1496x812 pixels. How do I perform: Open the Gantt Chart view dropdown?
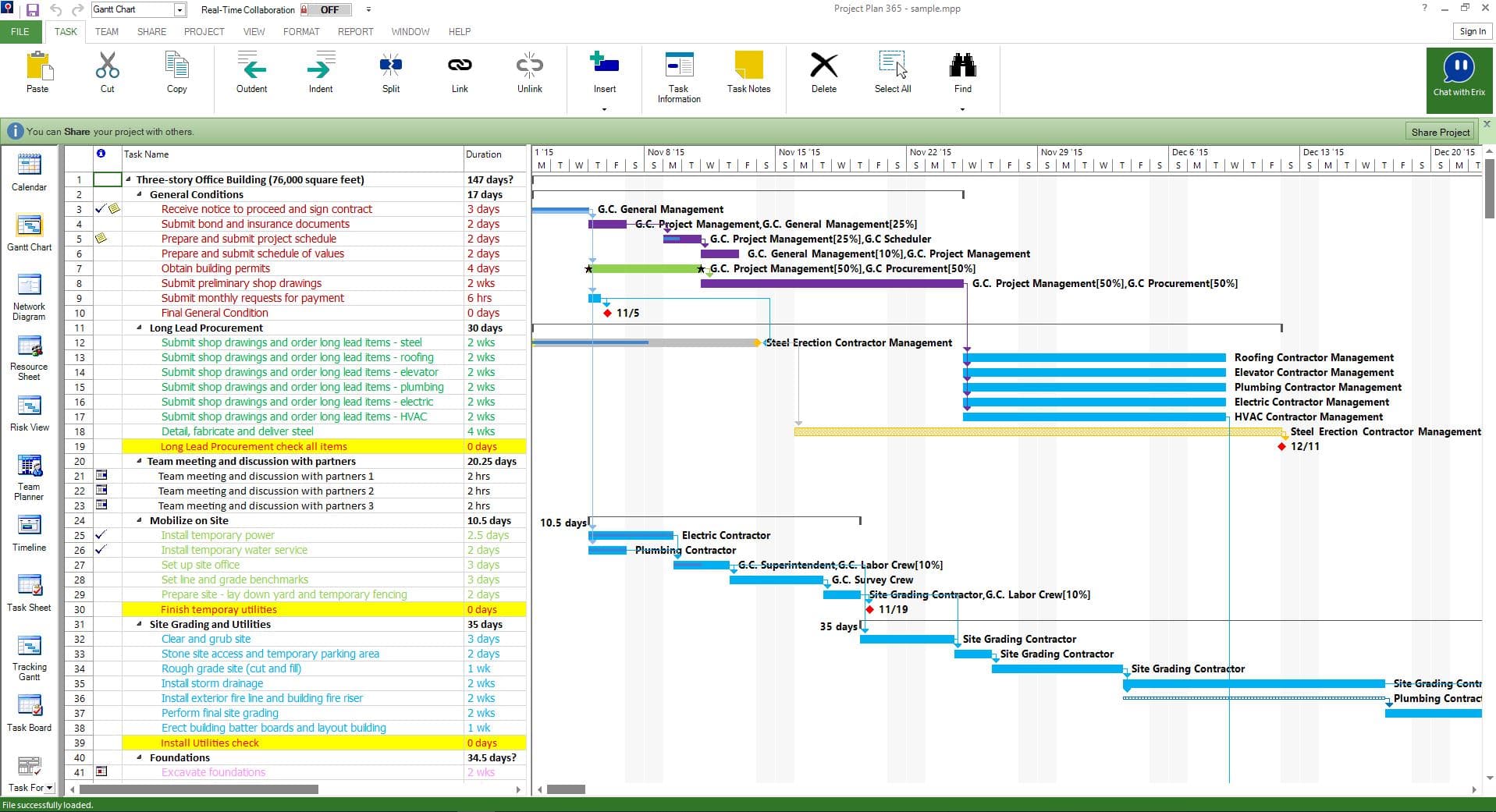[180, 10]
